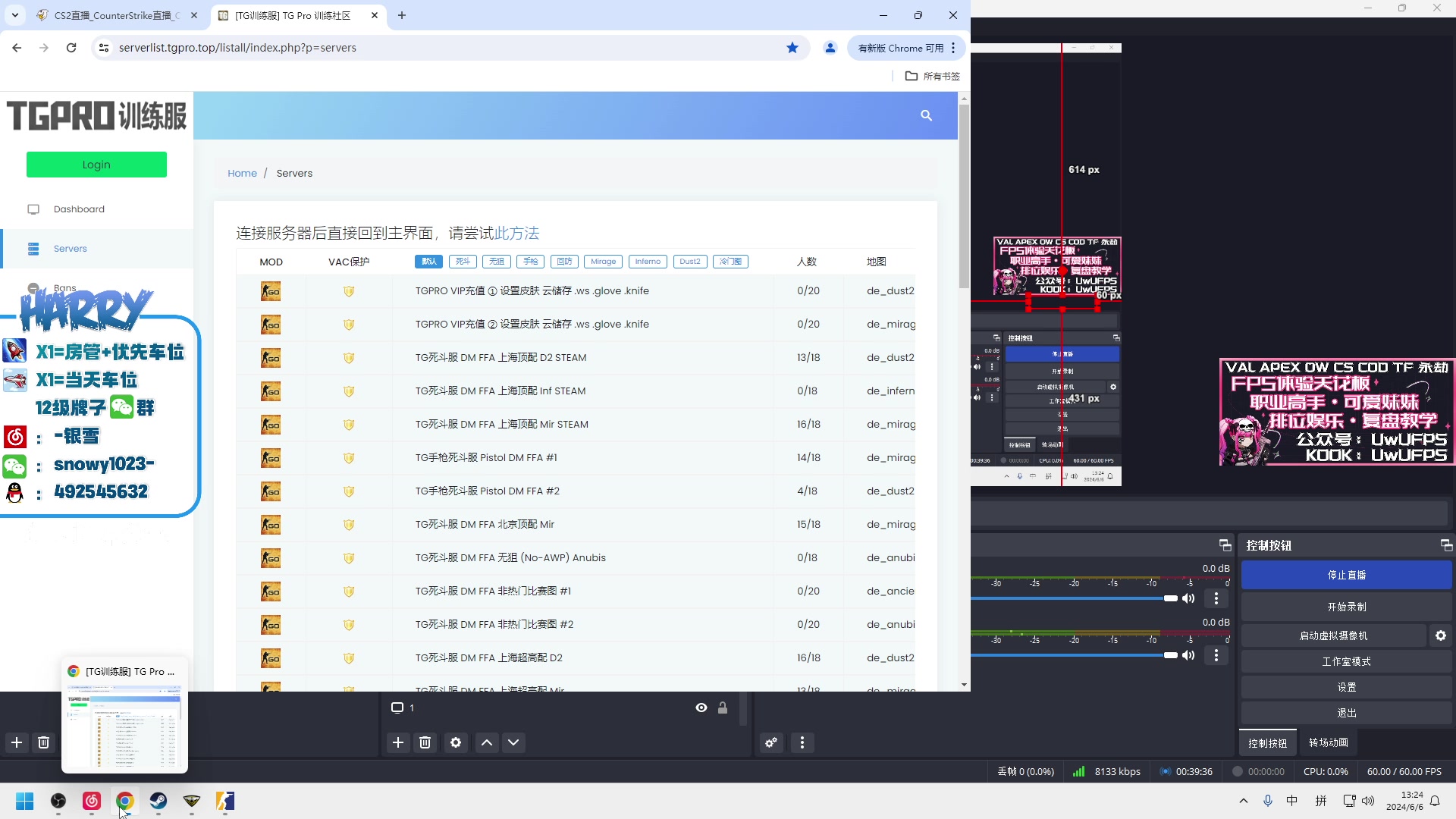This screenshot has height=819, width=1456.
Task: Open a new Chrome tab
Action: 402,15
